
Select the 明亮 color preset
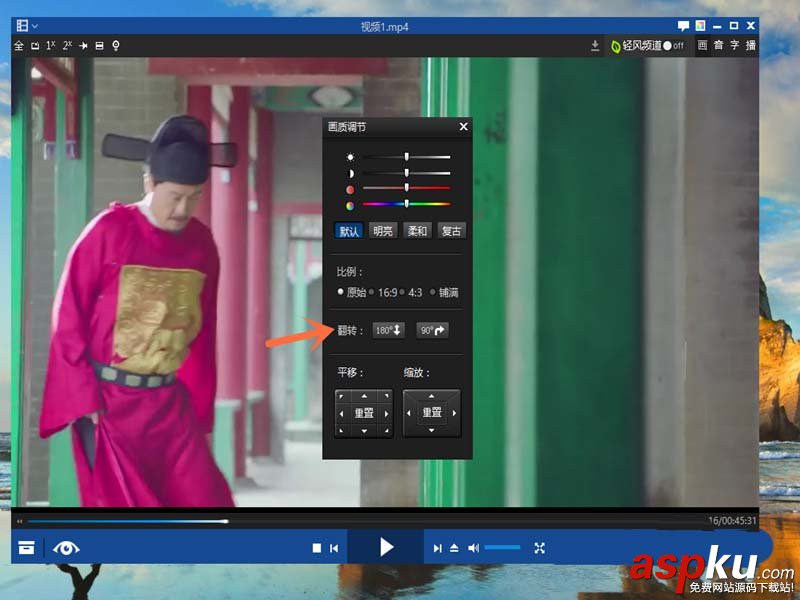tap(381, 230)
